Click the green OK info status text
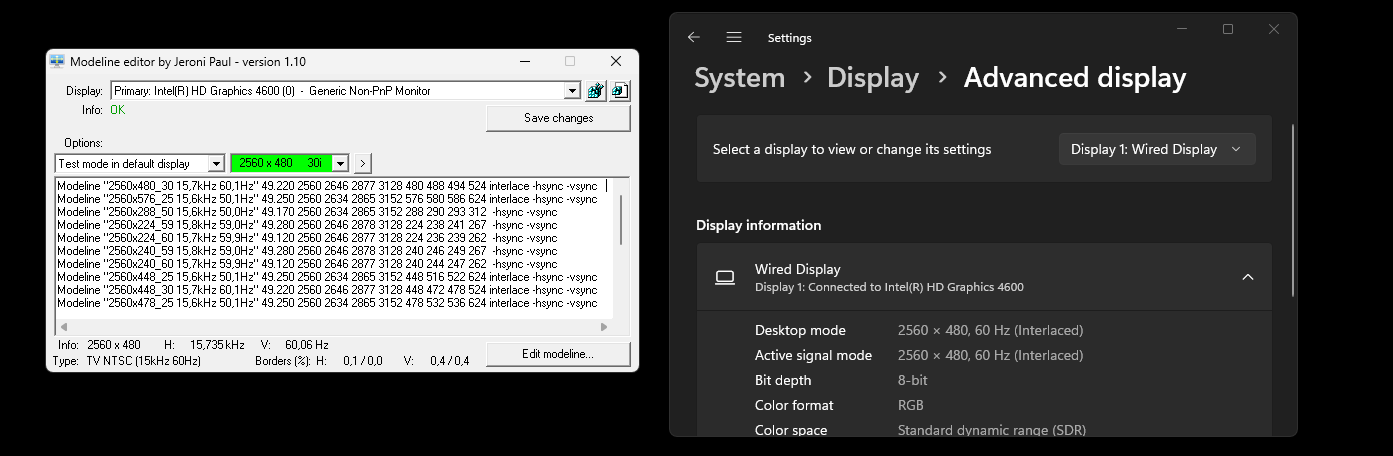Screen dimensions: 1393x456 [118, 110]
